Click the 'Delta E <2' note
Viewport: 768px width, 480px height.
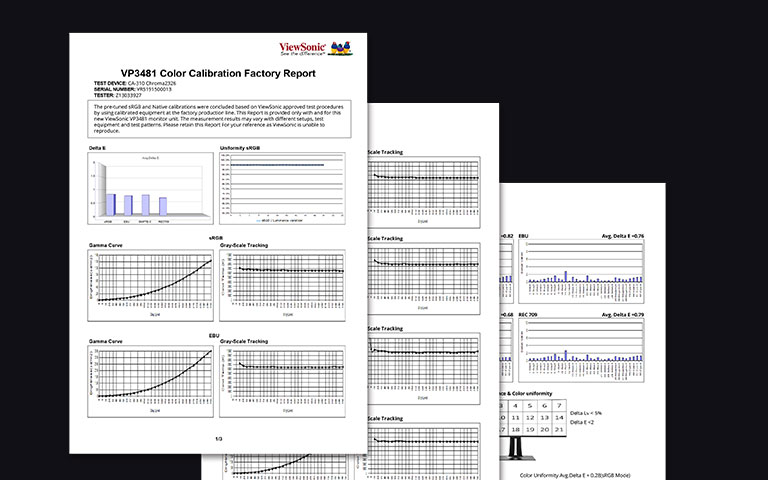pos(582,422)
